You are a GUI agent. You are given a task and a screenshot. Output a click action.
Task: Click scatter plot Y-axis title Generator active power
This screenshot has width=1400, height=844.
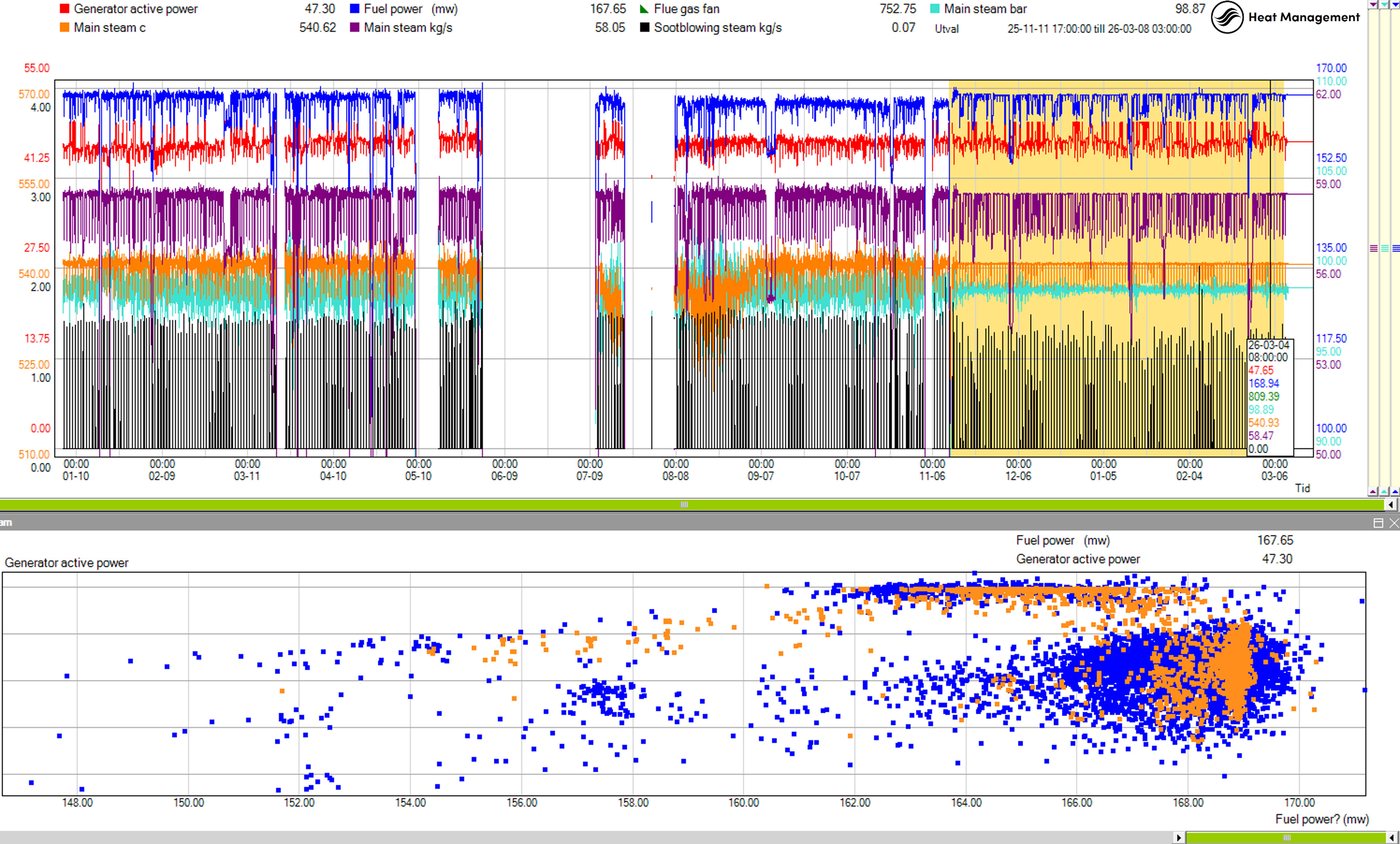point(67,562)
